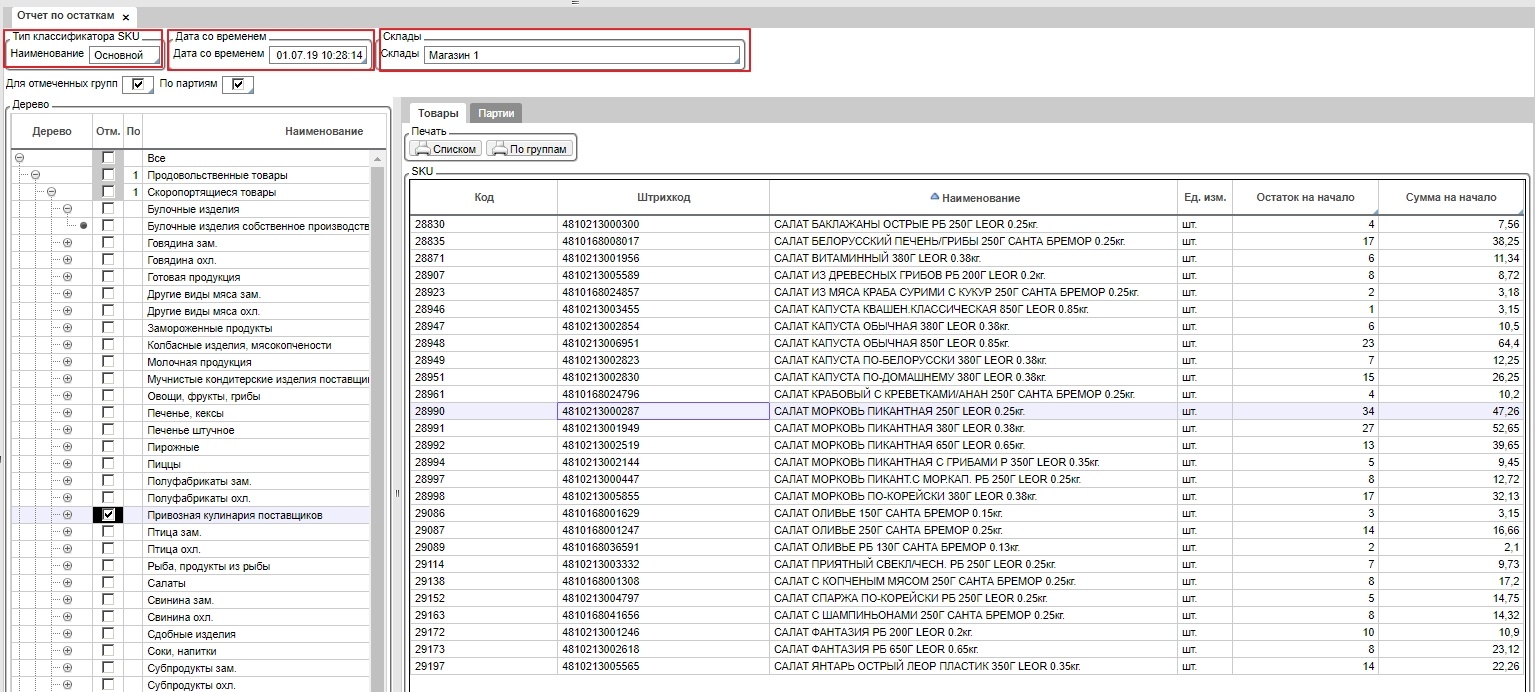Open the Склады dropdown showing Магазин 1

581,55
